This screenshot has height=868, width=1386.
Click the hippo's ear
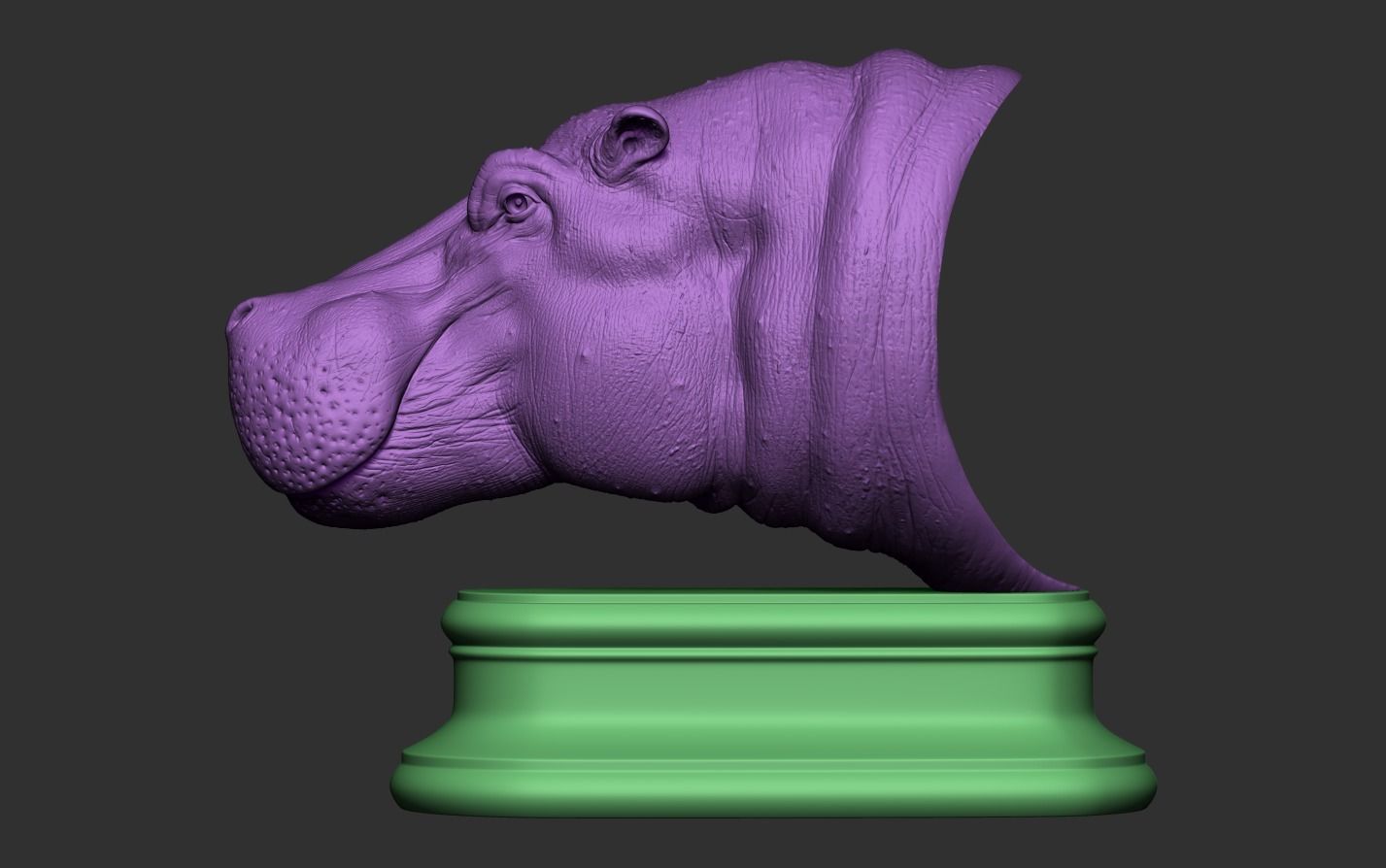631,145
